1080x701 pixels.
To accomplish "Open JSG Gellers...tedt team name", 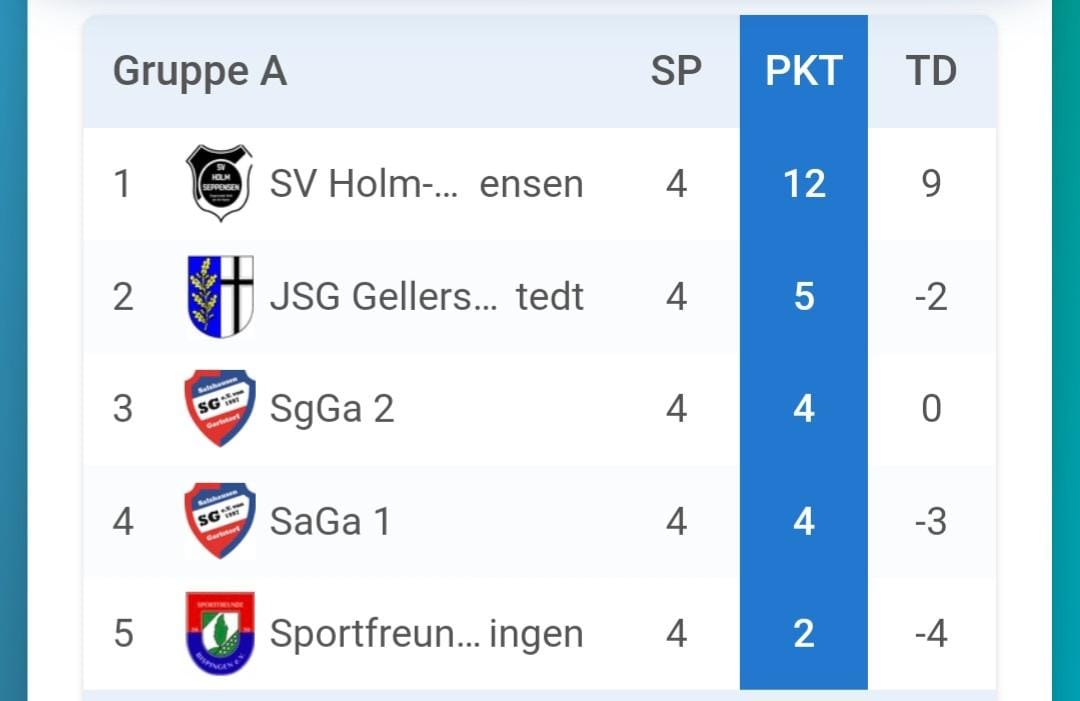I will pyautogui.click(x=426, y=297).
